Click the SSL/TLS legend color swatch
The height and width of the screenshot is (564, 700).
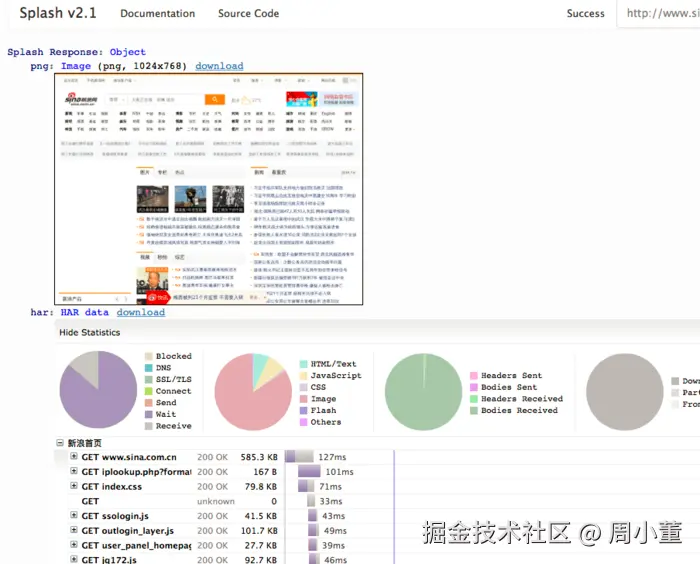click(x=149, y=380)
